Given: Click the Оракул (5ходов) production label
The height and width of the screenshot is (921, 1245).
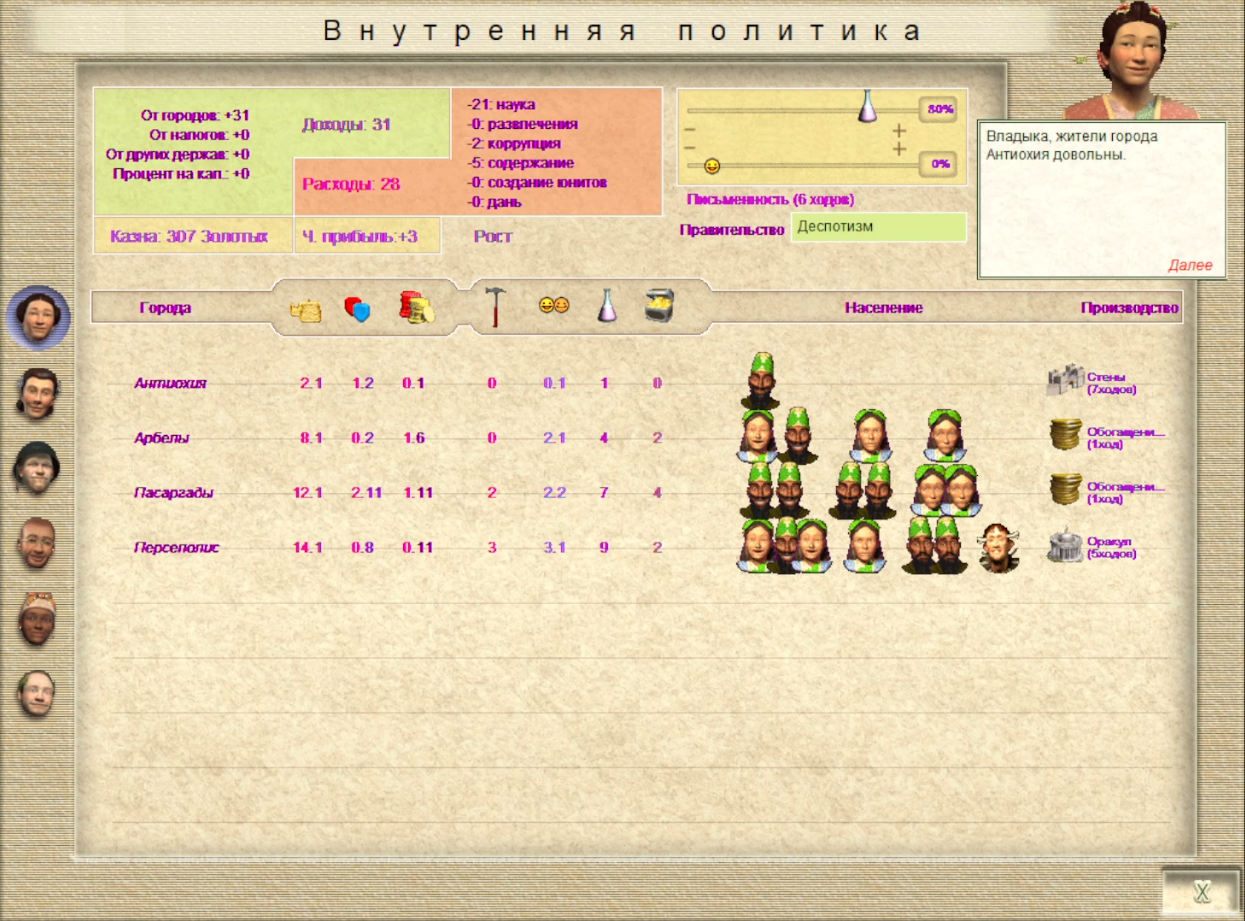Looking at the screenshot, I should [x=1112, y=547].
